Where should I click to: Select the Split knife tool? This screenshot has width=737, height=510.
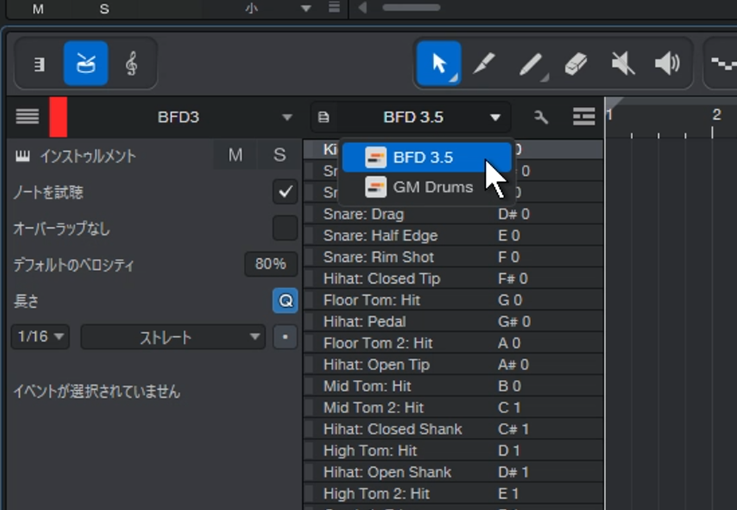coord(484,63)
